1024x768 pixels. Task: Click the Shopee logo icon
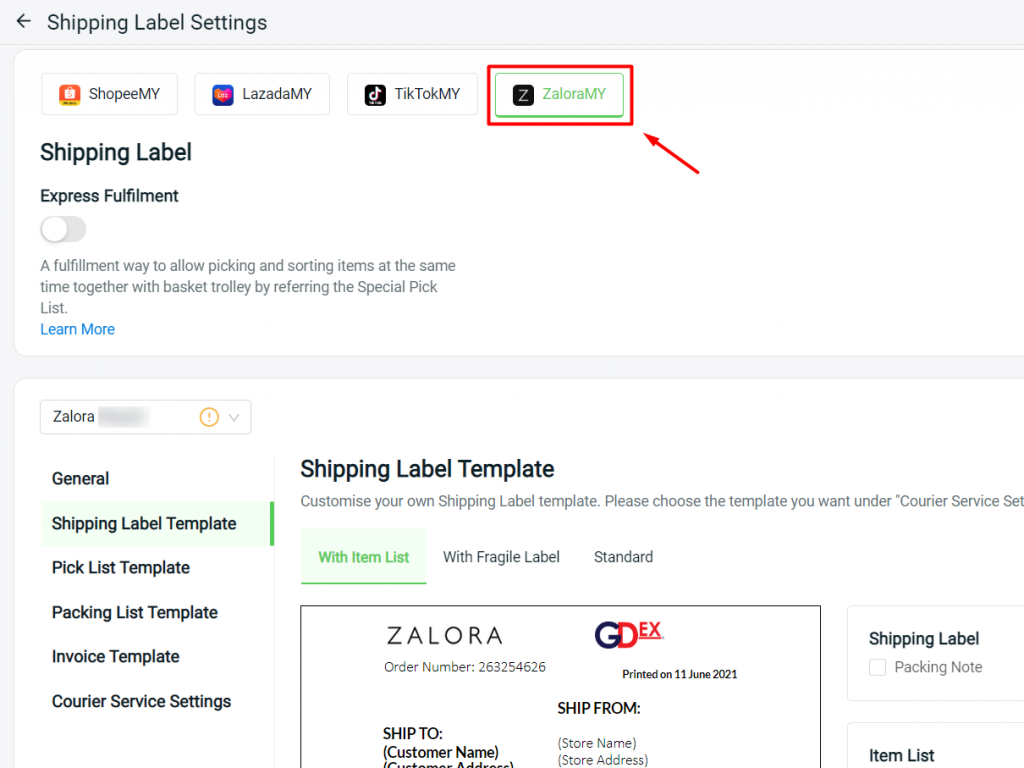[69, 95]
